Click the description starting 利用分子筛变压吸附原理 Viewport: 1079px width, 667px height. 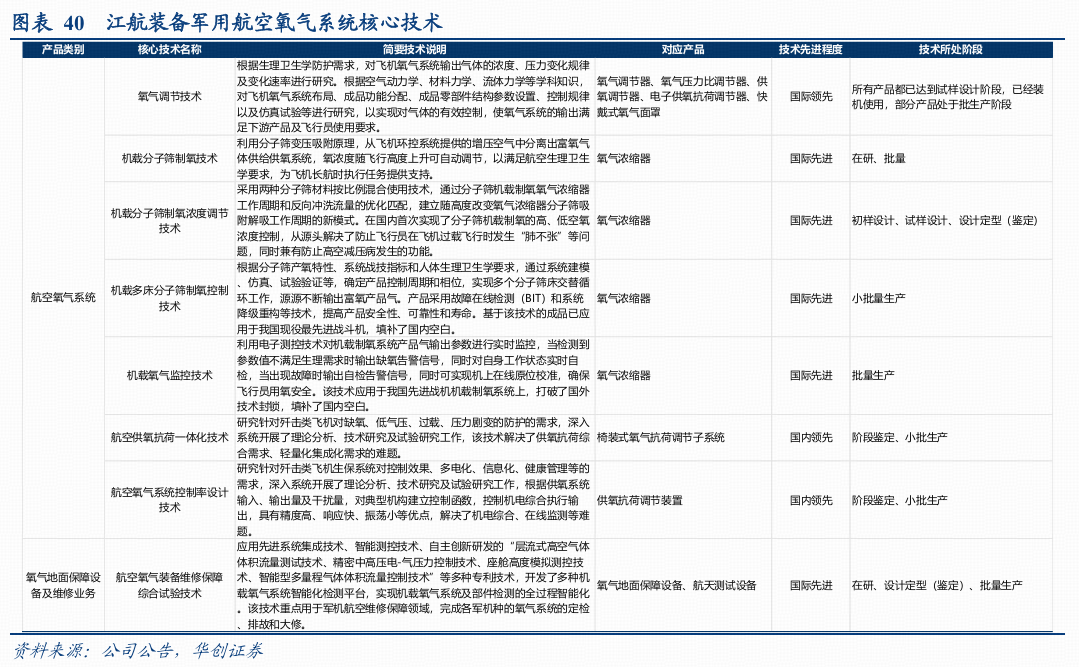[414, 158]
